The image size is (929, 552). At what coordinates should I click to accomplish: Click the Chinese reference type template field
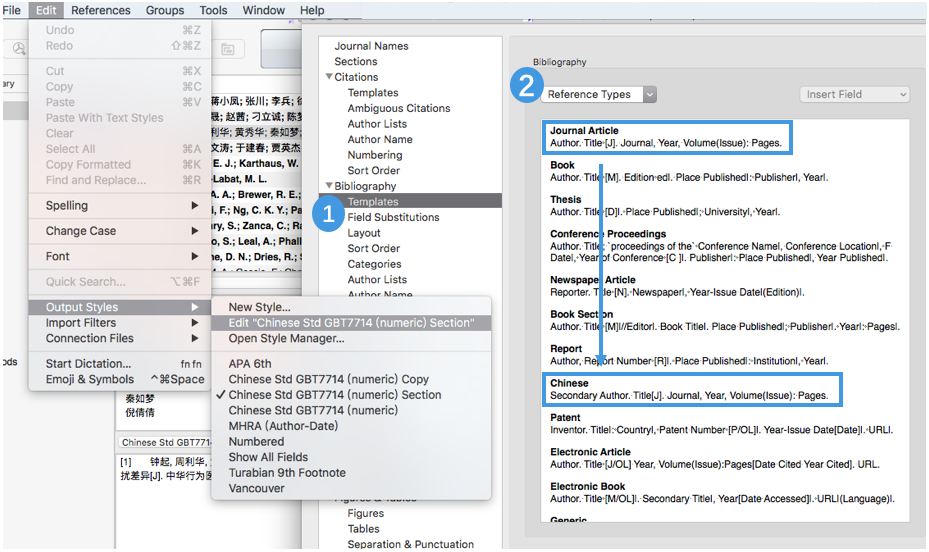click(x=688, y=395)
